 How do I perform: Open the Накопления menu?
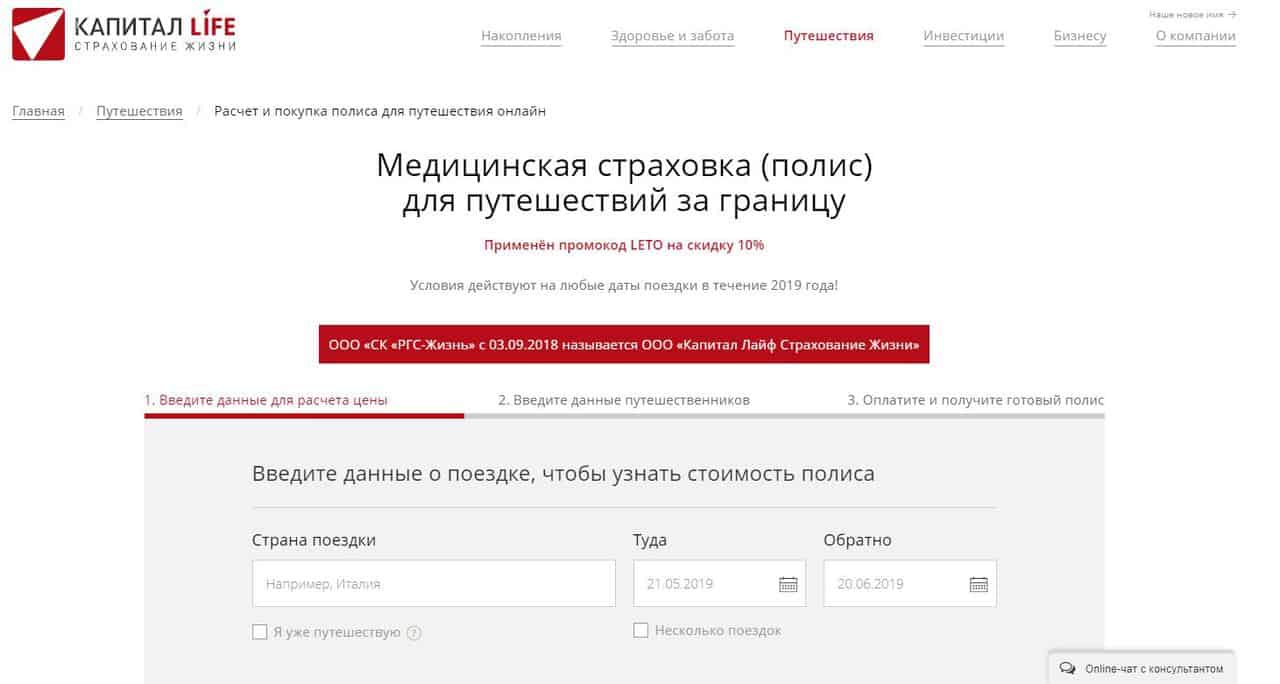click(x=521, y=36)
